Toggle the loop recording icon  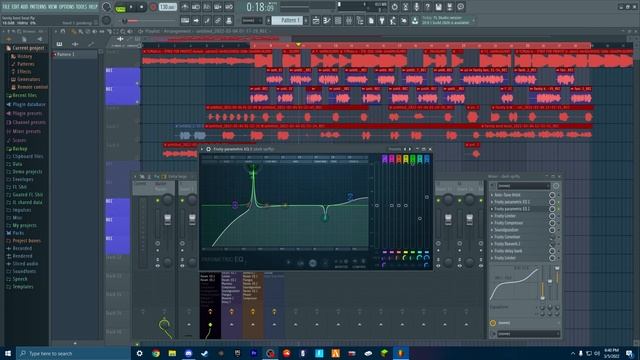coord(229,7)
